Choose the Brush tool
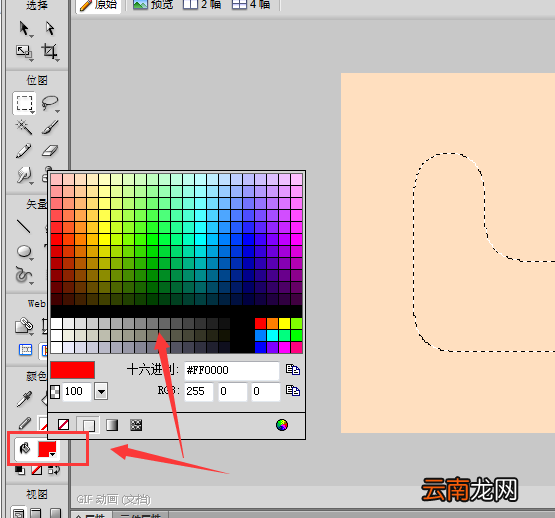The width and height of the screenshot is (555, 518). click(50, 127)
